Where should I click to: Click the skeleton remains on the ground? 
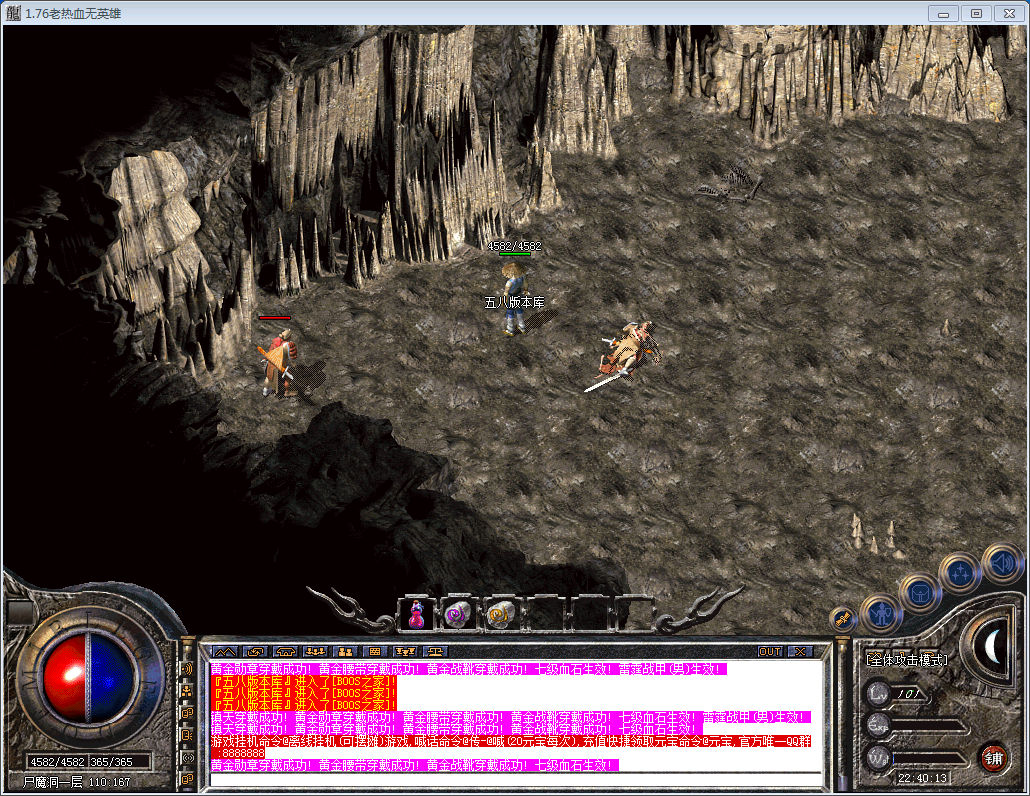click(731, 183)
